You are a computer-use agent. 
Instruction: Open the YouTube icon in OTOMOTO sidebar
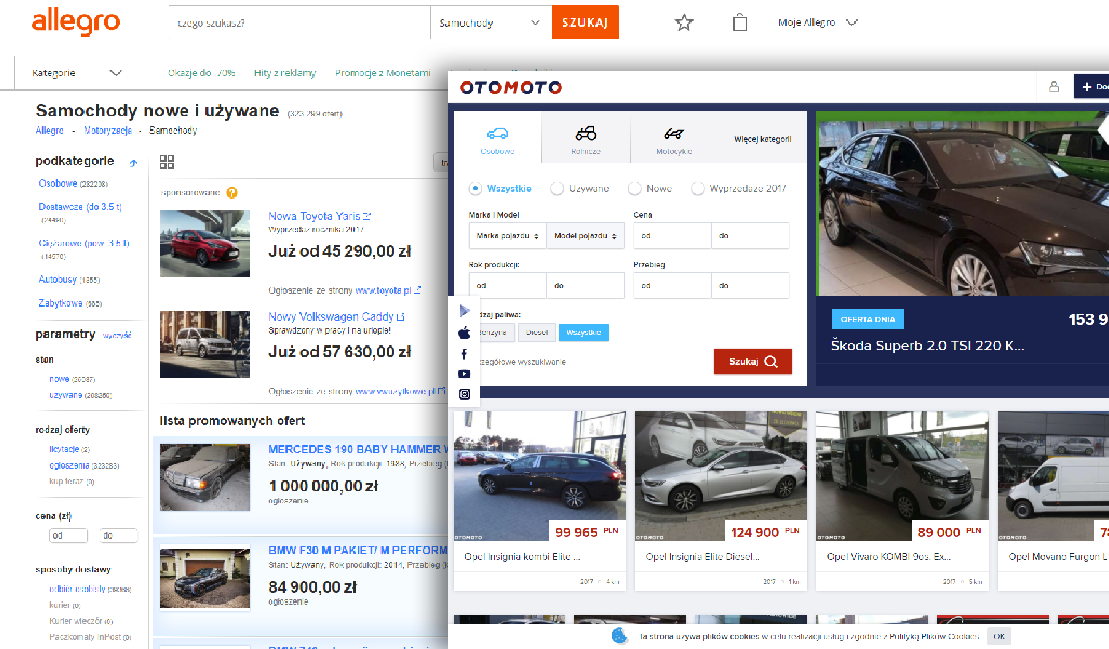464,374
